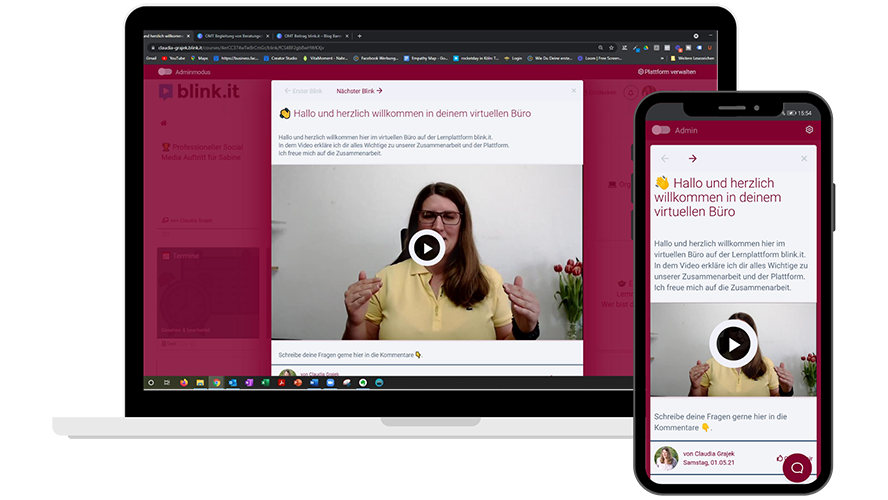Open PowerPoint from taskbar
This screenshot has height=500, width=888.
(298, 383)
